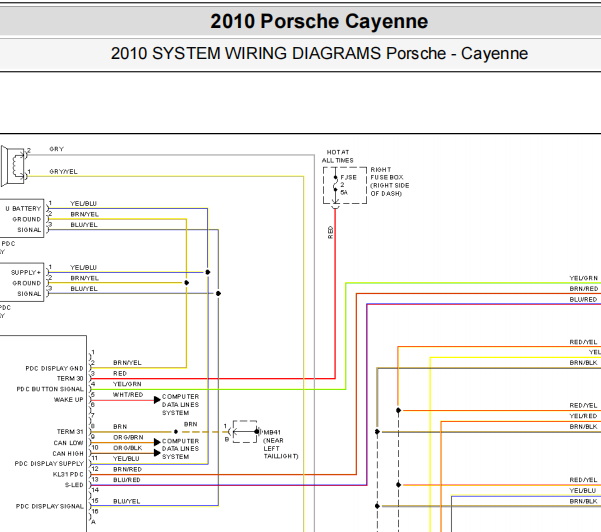Select the "WAKE UP" pin label
The image size is (601, 532).
click(x=69, y=400)
